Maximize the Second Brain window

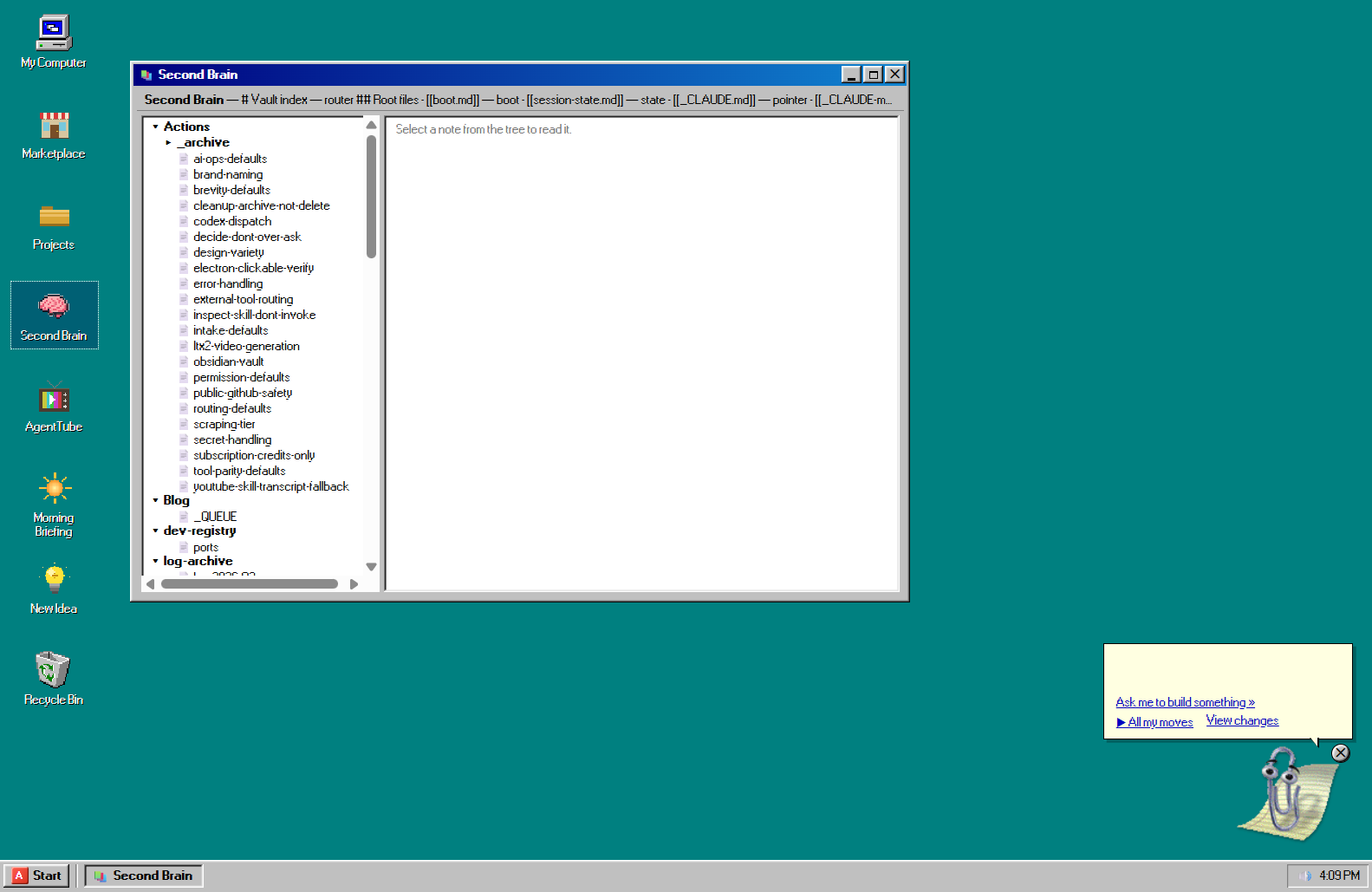coord(873,75)
